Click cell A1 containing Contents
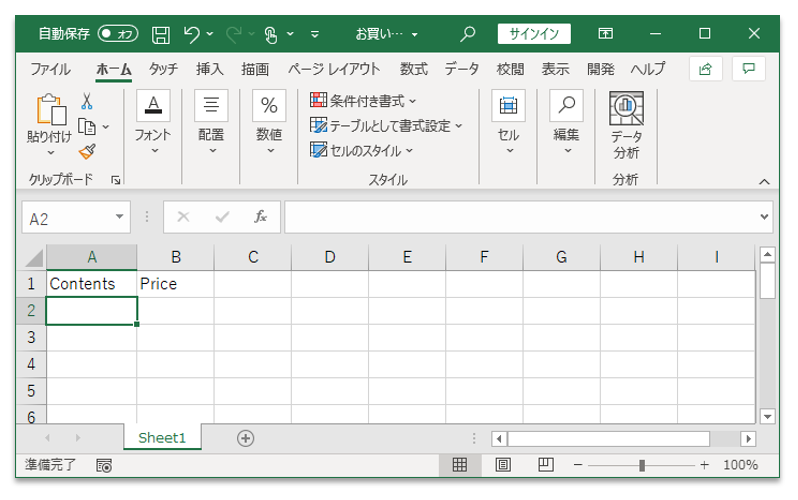The image size is (798, 500). pos(92,284)
